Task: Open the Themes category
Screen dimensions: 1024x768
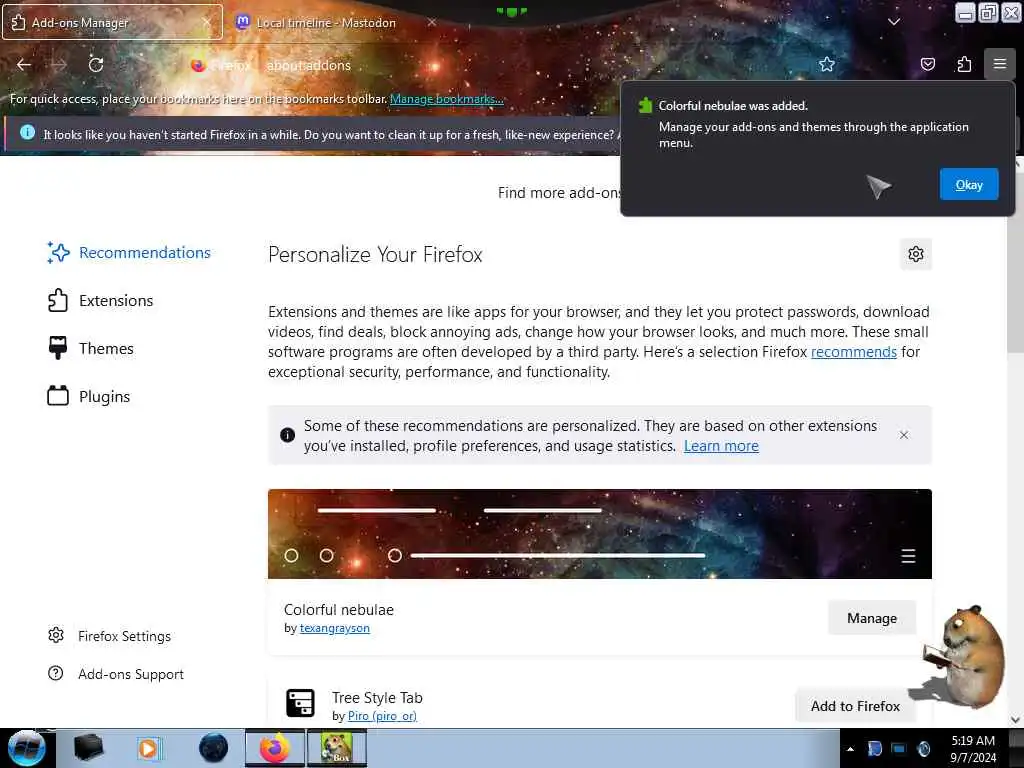Action: click(91, 349)
